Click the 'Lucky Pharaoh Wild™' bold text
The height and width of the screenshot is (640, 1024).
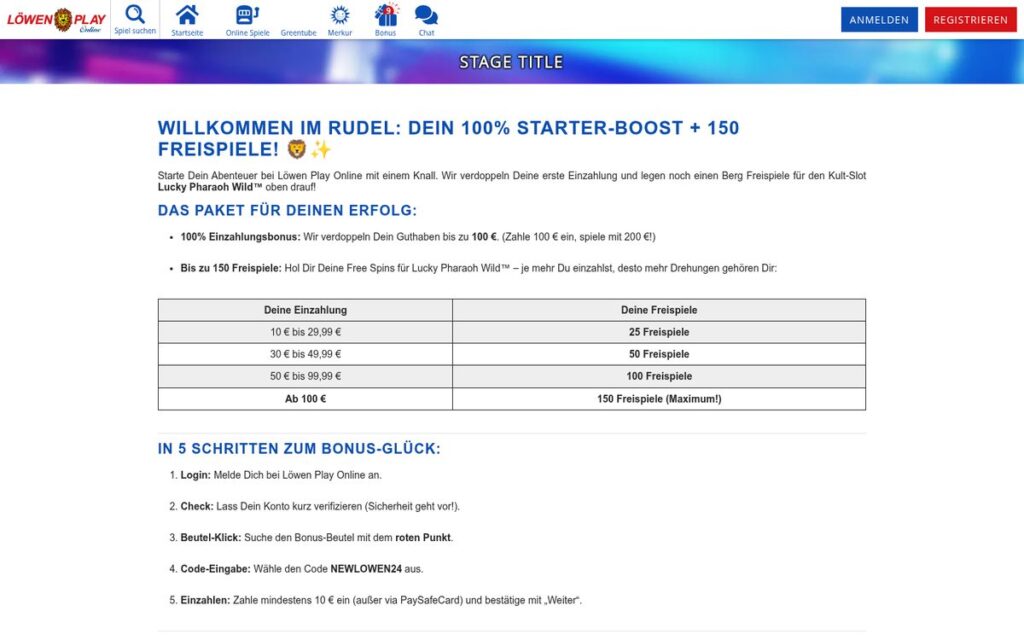(210, 187)
